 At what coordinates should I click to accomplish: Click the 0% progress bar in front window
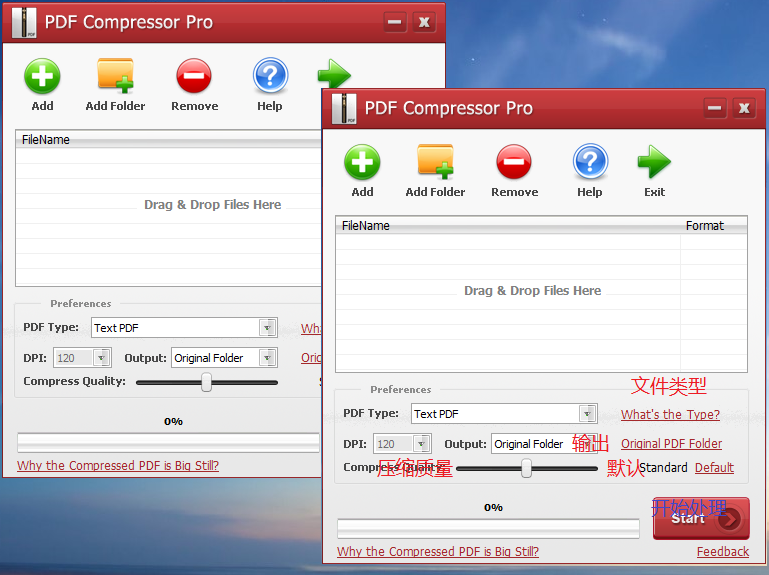pos(488,529)
